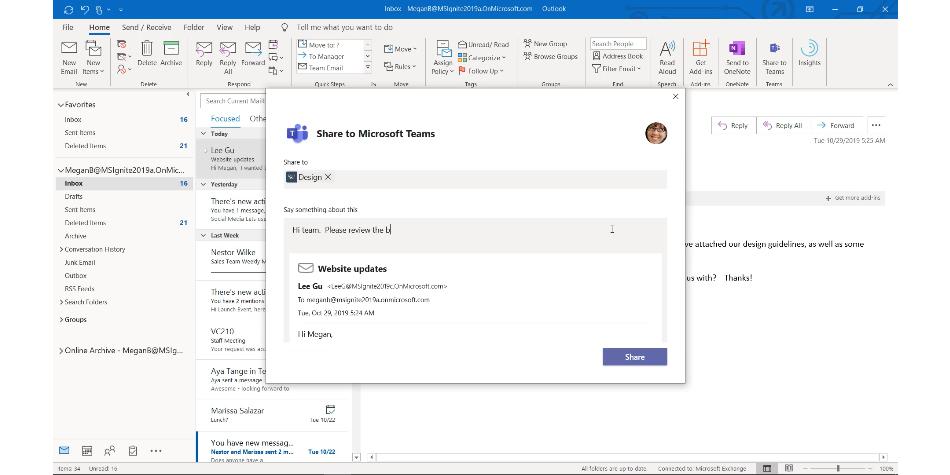Open the Help ribbon tab

[x=252, y=27]
